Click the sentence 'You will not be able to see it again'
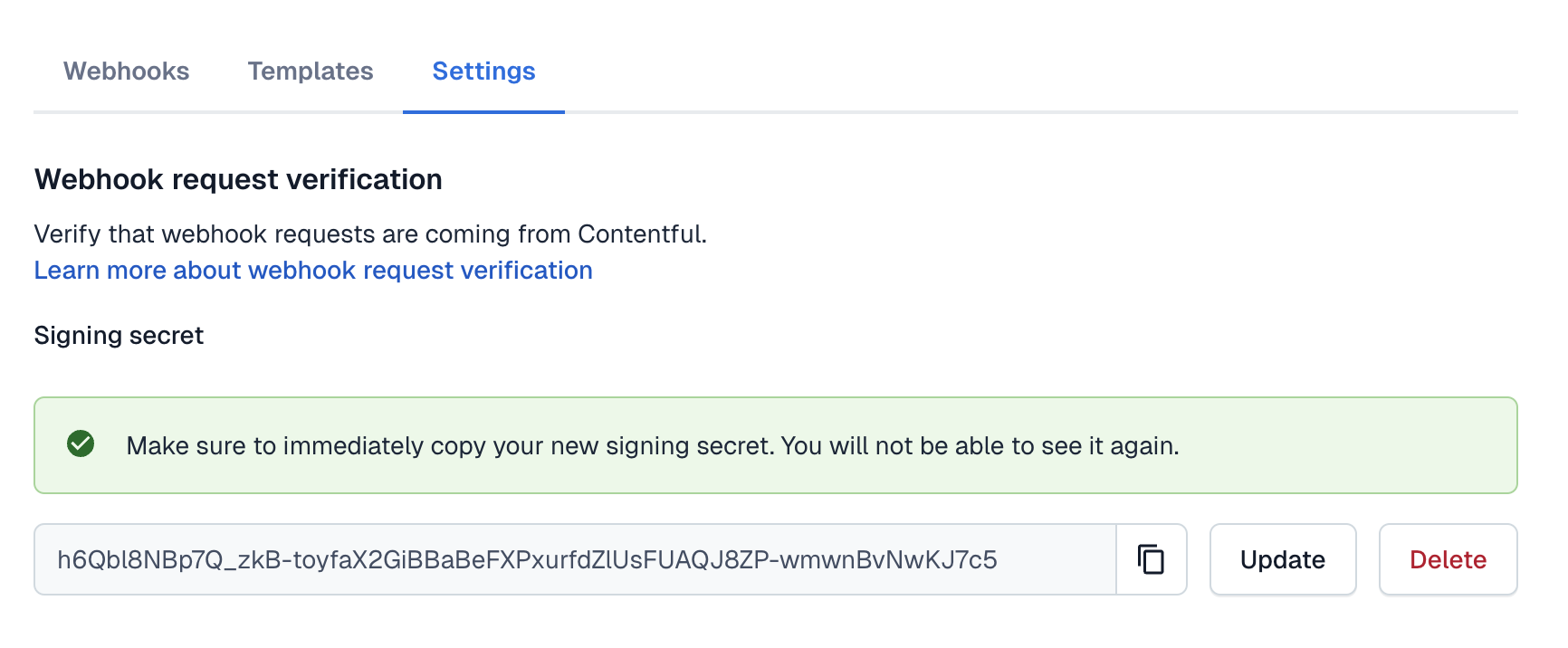 (x=980, y=445)
